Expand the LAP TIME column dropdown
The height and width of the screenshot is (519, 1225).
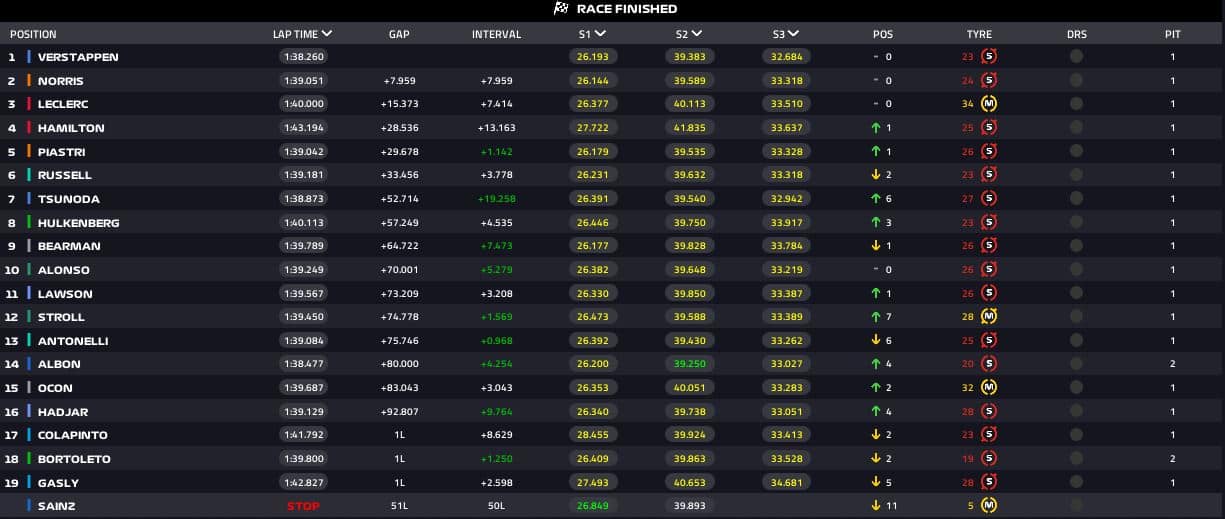(327, 34)
